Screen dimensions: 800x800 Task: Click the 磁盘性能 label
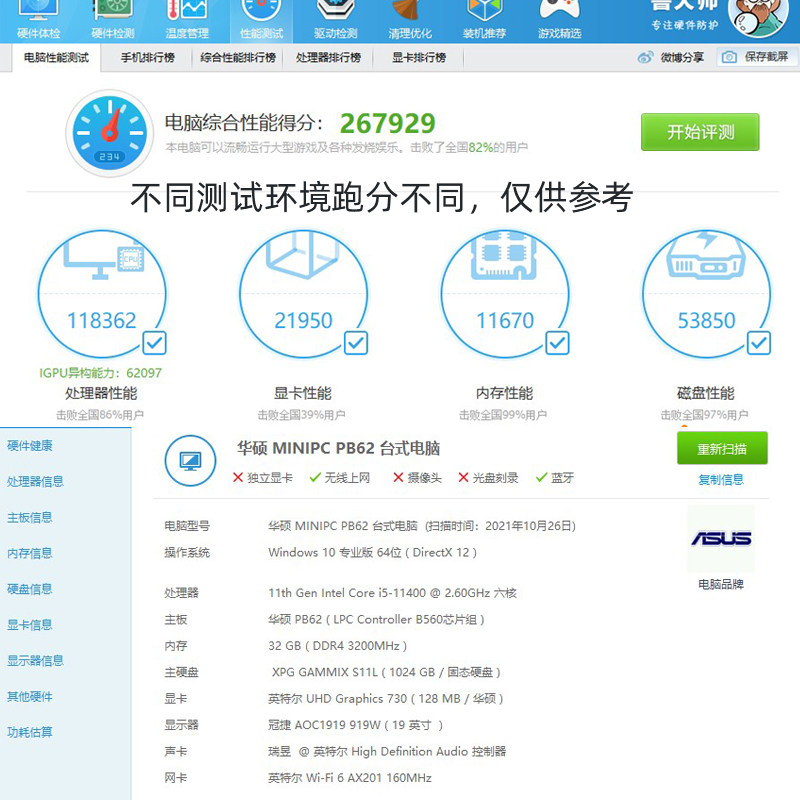point(706,393)
